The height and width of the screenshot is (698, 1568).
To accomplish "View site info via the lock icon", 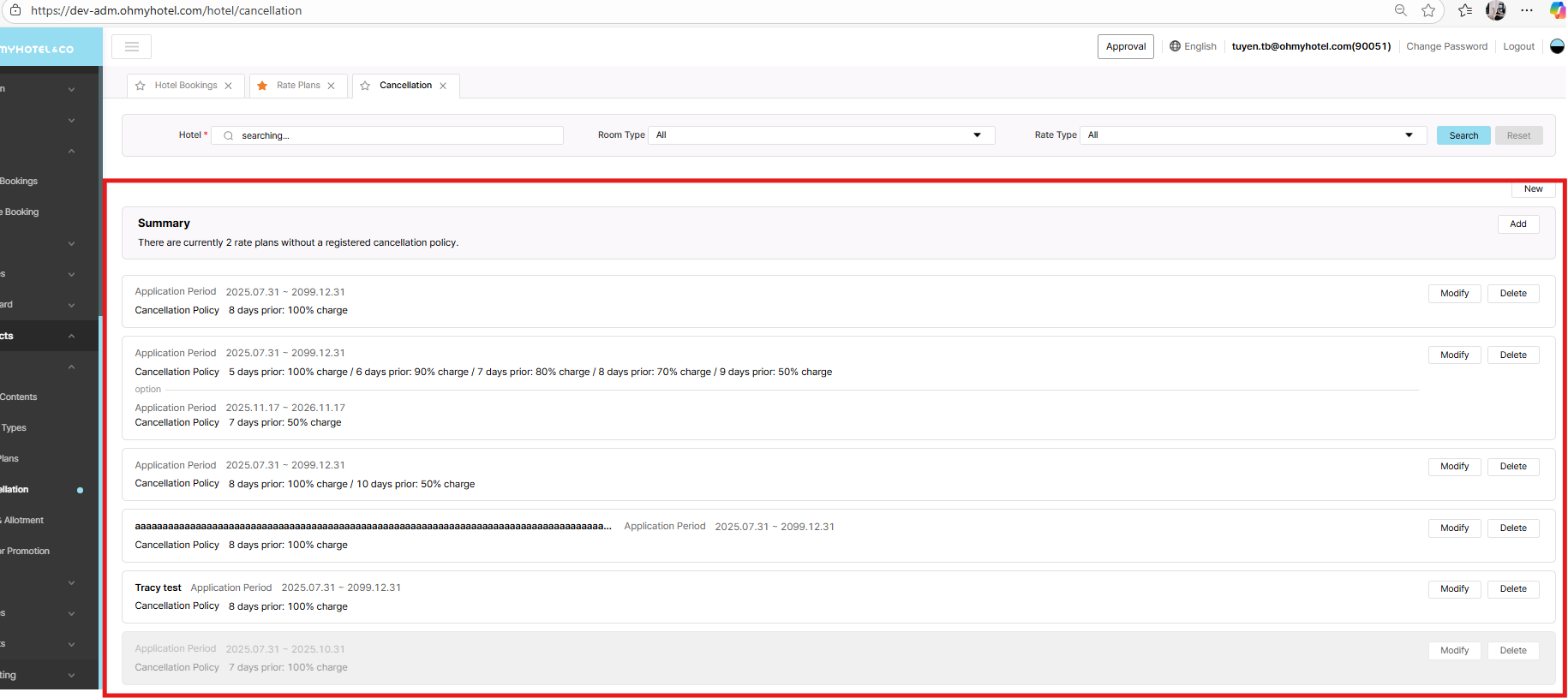I will coord(15,10).
